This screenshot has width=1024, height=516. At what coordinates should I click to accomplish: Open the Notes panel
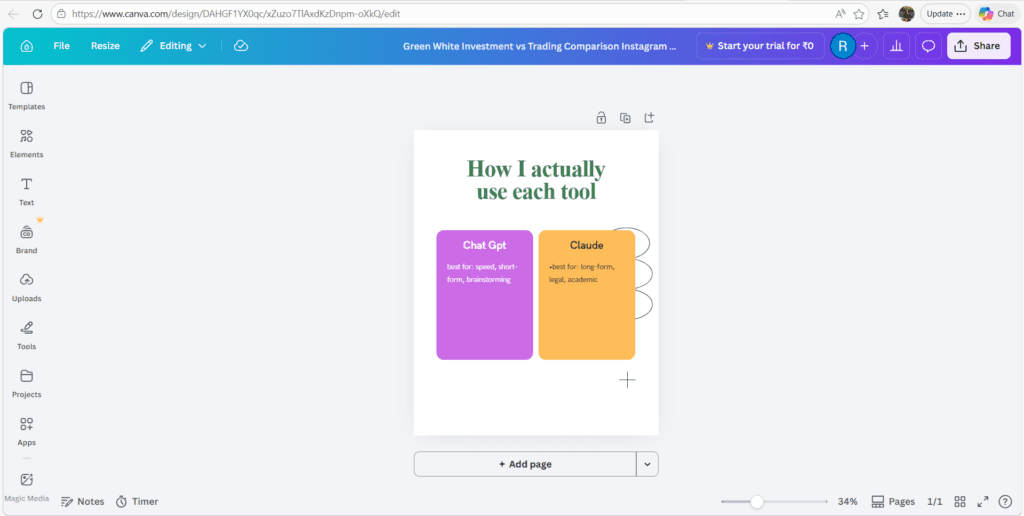coord(83,502)
